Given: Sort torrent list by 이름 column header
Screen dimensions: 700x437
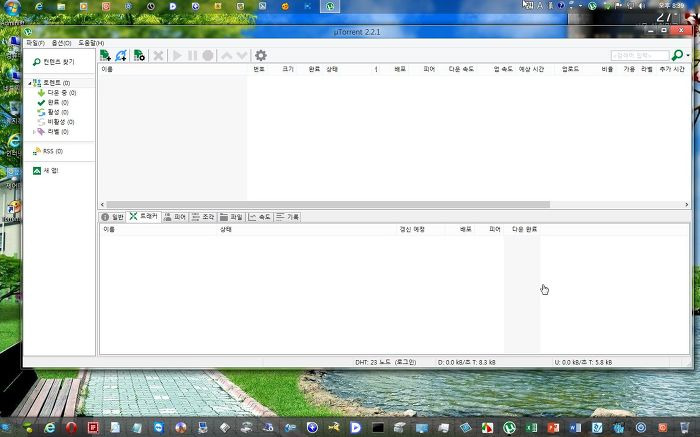Looking at the screenshot, I should coord(107,69).
